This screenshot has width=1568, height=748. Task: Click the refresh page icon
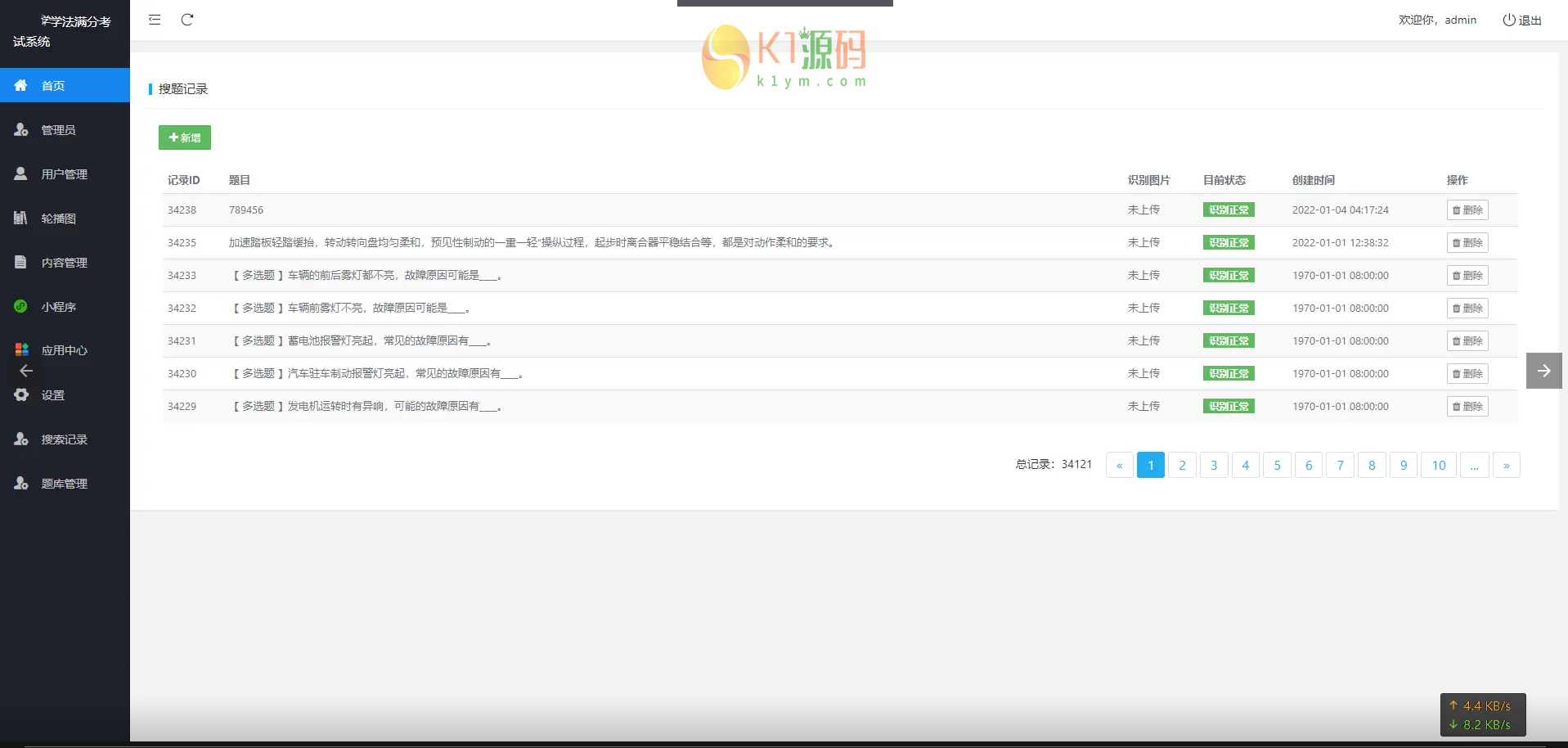(x=187, y=20)
